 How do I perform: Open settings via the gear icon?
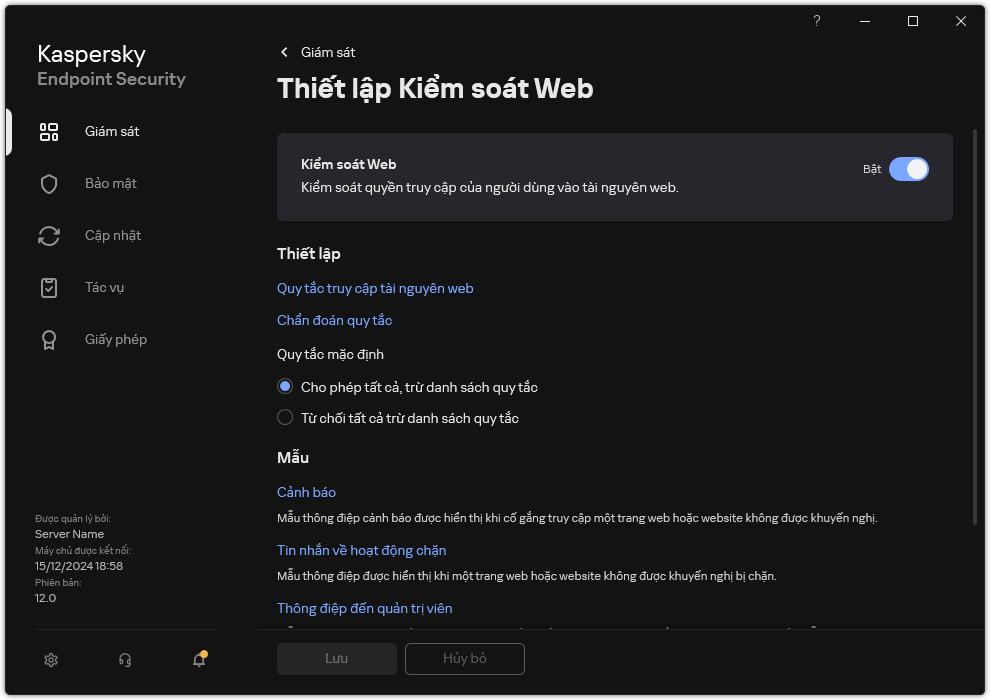point(51,660)
